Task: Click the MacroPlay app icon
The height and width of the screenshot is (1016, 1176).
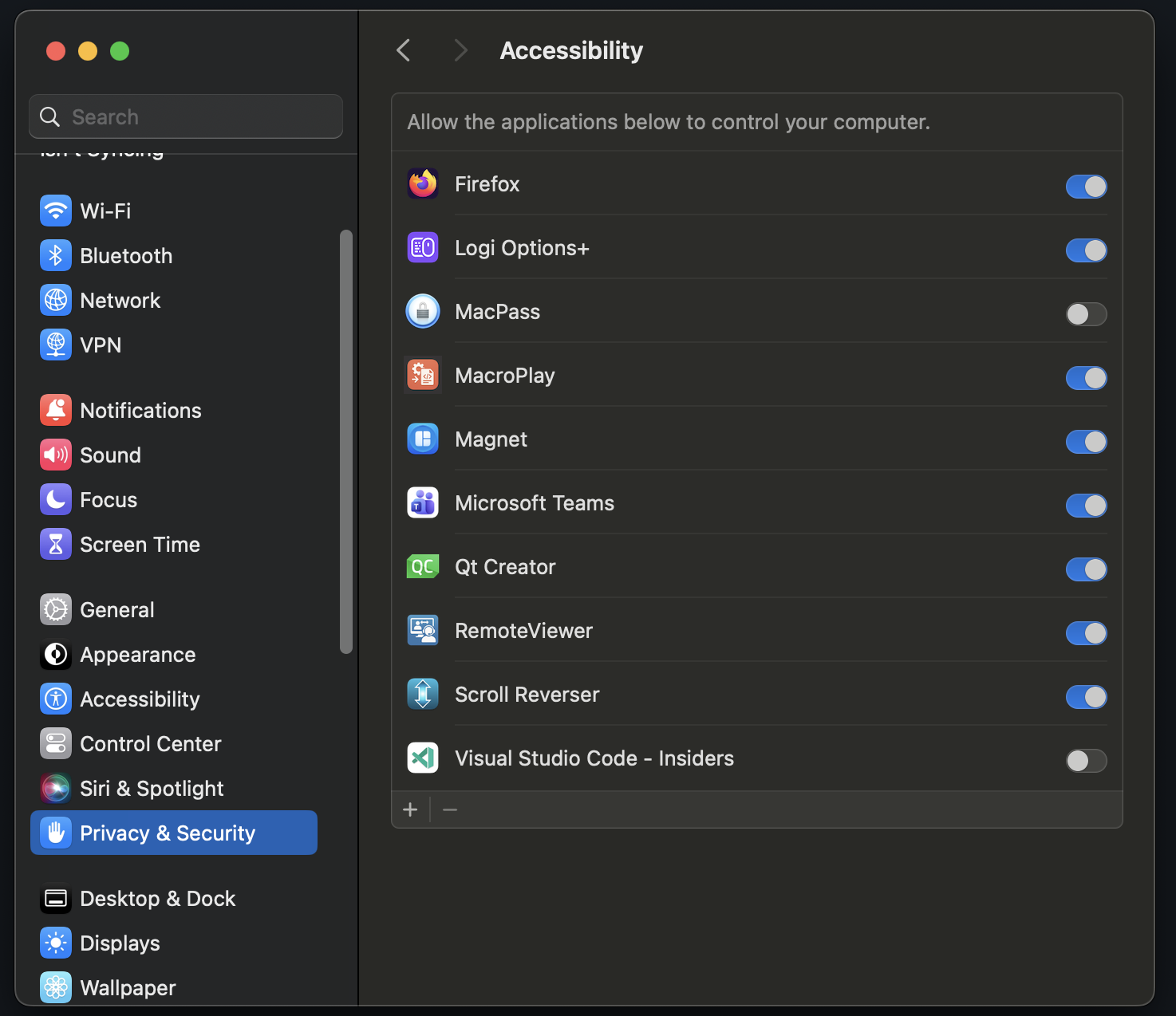Action: click(423, 375)
